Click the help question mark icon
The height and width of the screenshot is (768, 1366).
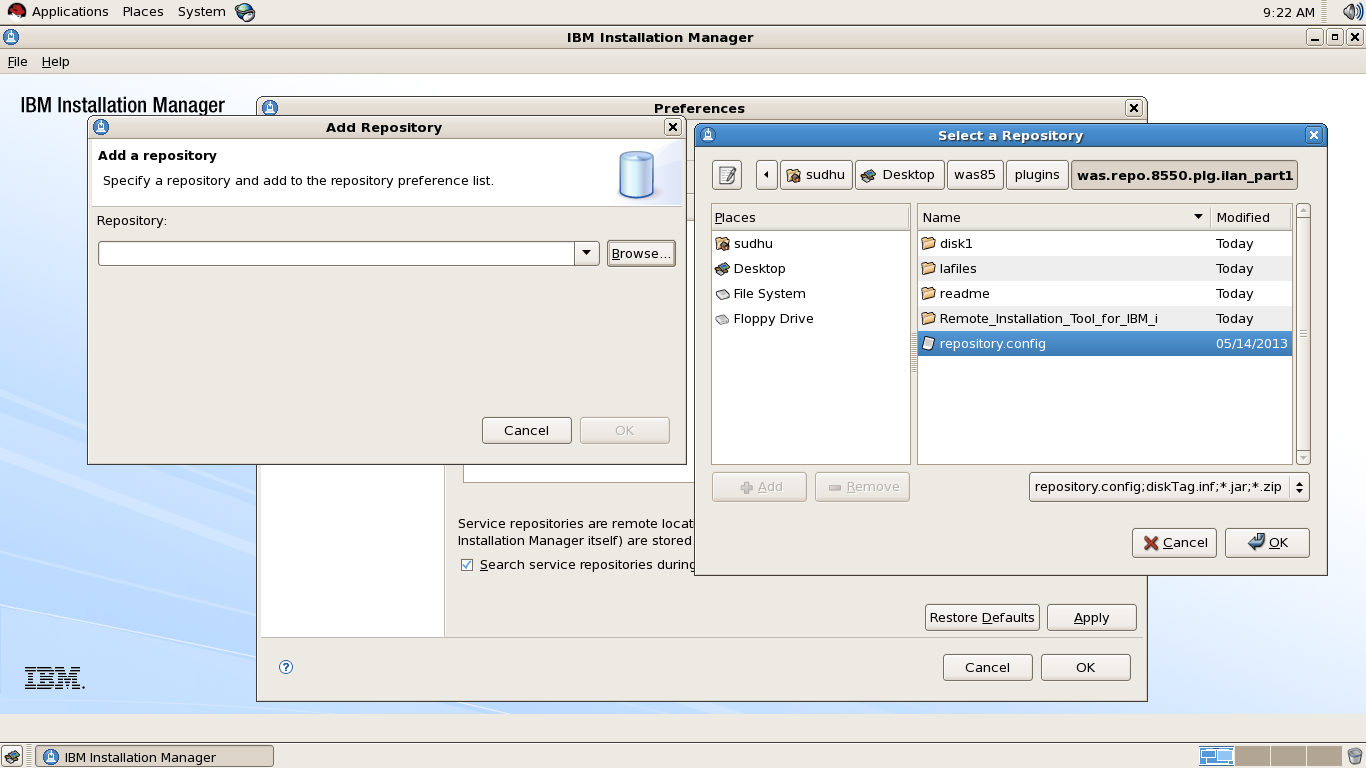click(286, 667)
